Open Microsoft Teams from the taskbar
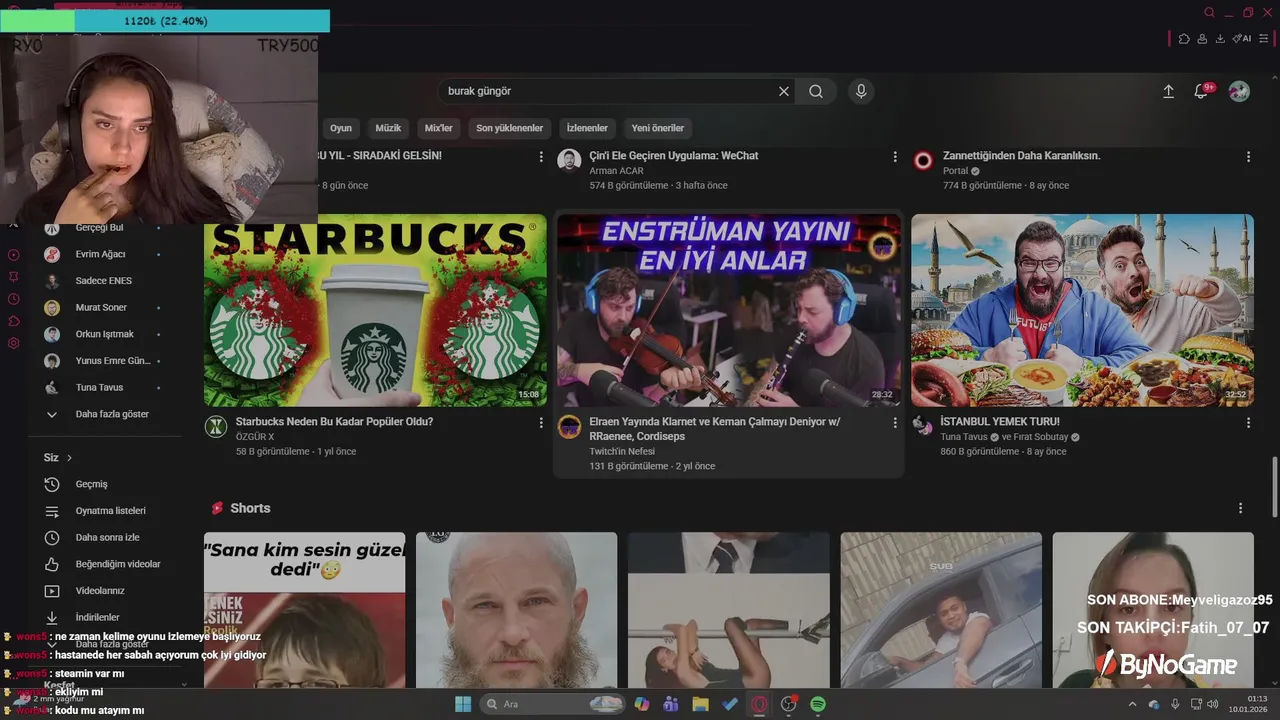 [x=671, y=704]
